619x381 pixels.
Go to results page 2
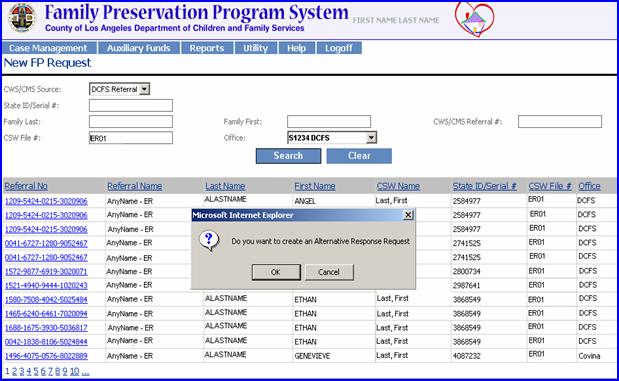(15, 372)
